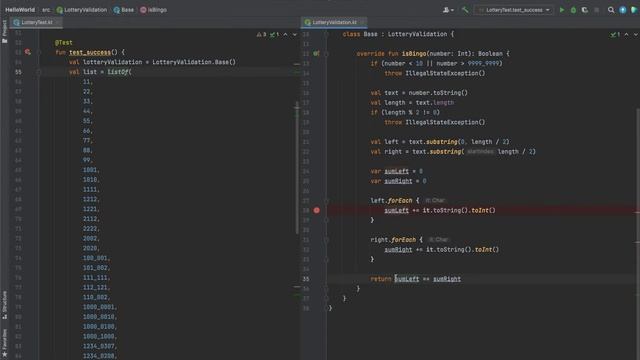Screen dimensions: 640x360
Task: Click the isBingo function breadcrumb
Action: tap(153, 10)
